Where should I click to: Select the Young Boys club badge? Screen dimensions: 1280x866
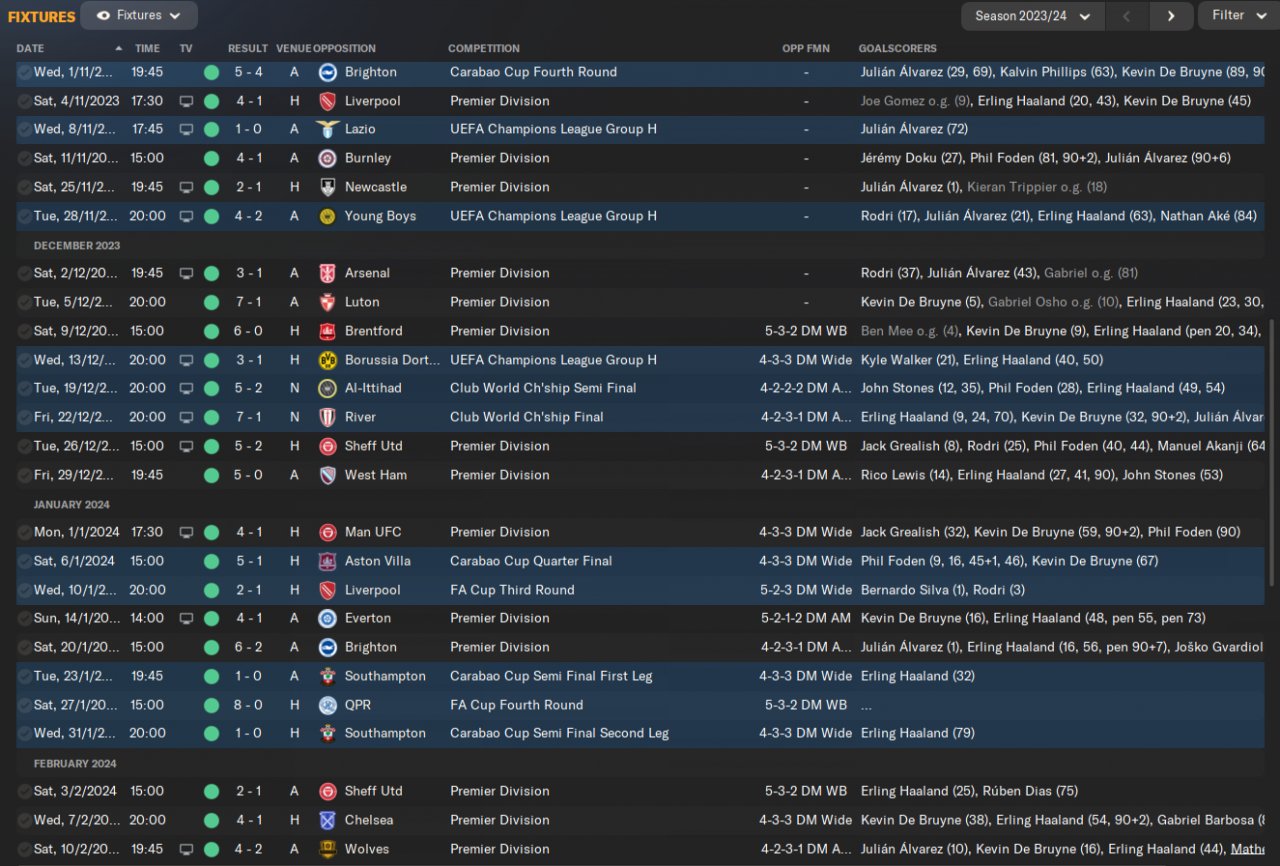327,216
